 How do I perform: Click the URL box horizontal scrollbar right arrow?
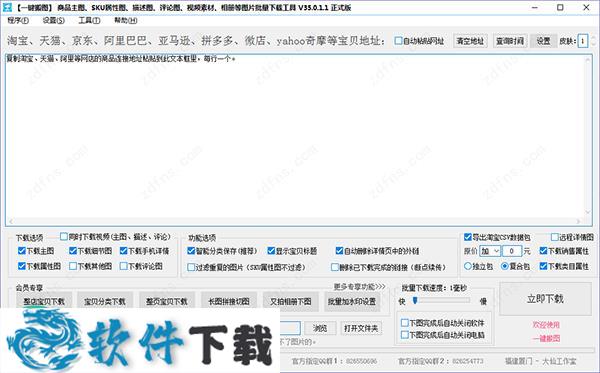[578, 221]
